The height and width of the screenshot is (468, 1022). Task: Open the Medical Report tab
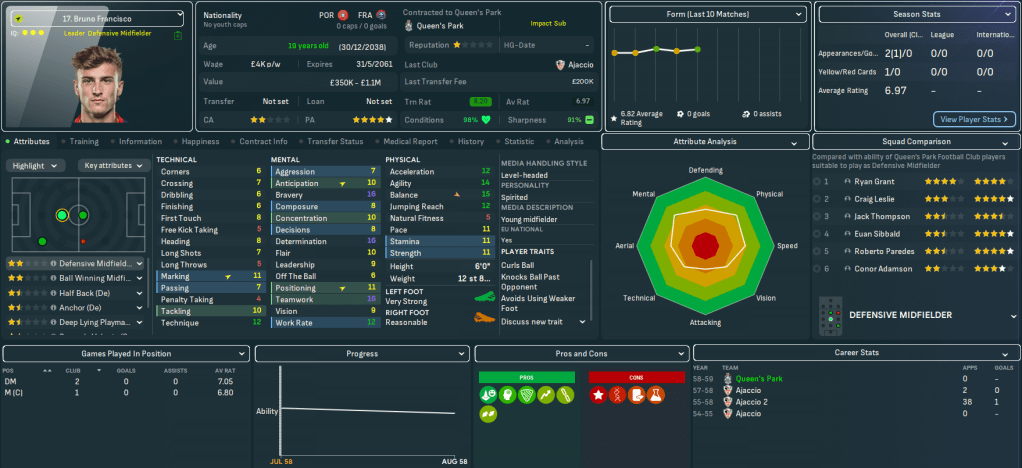tap(410, 142)
